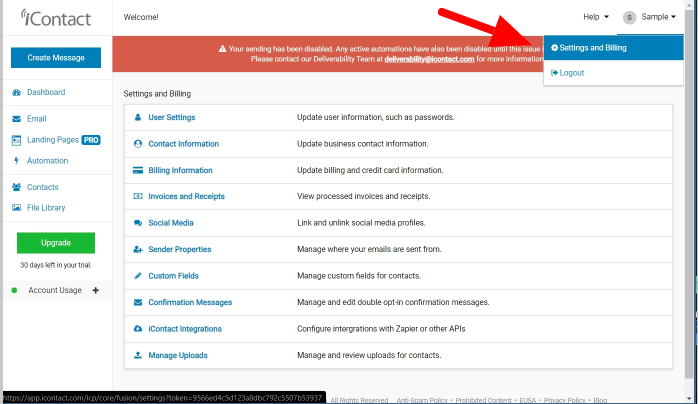Click the Privacy Policy footer link
Image resolution: width=698 pixels, height=404 pixels.
[x=564, y=400]
